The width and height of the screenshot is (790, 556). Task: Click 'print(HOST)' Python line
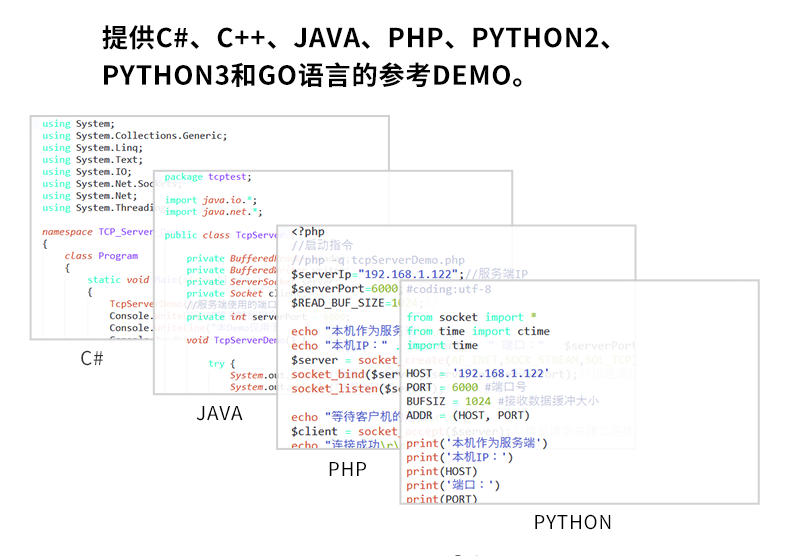tap(441, 471)
